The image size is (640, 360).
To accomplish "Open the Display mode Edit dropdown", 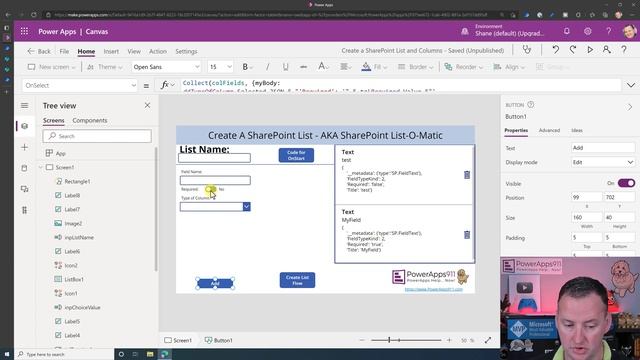I will click(603, 162).
